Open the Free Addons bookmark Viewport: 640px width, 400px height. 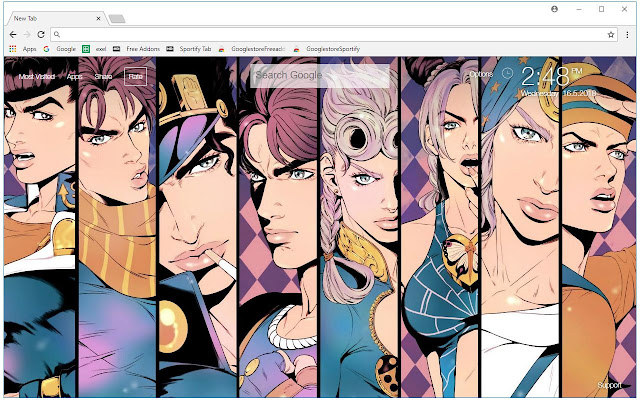pyautogui.click(x=137, y=49)
